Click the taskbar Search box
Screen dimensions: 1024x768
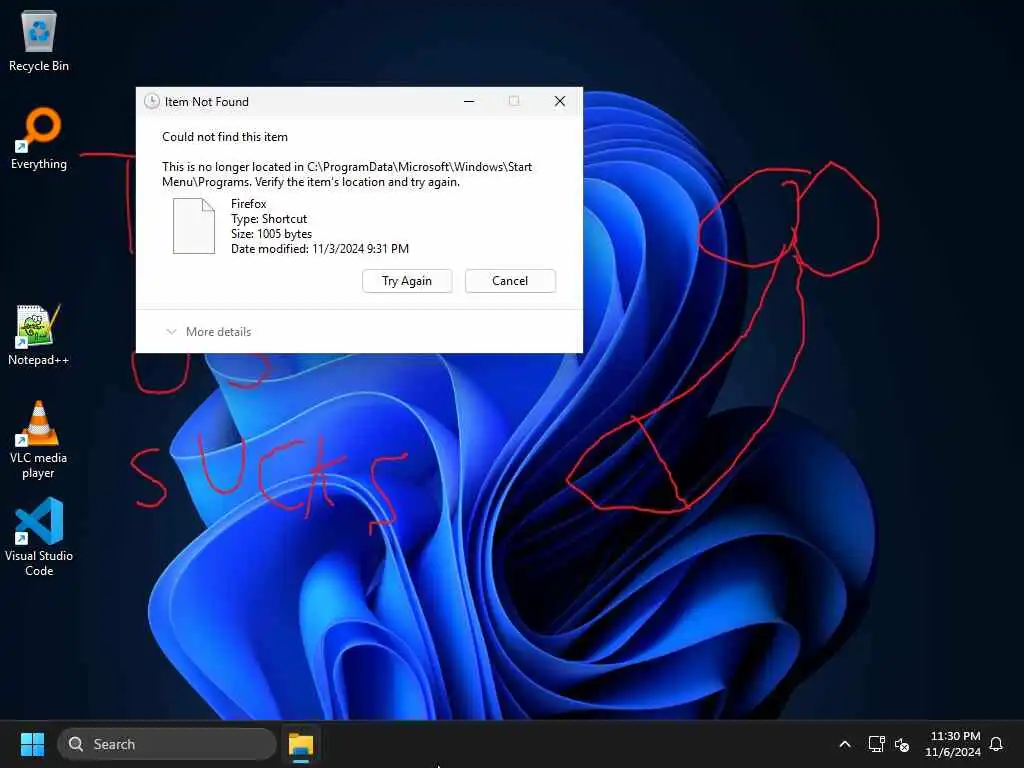pyautogui.click(x=167, y=744)
